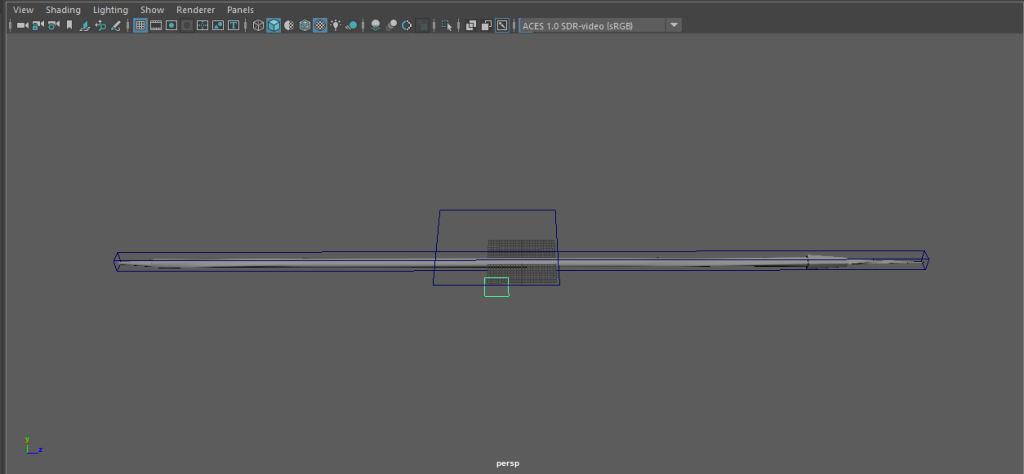Open the Panels menu
This screenshot has height=474, width=1024.
pyautogui.click(x=240, y=10)
